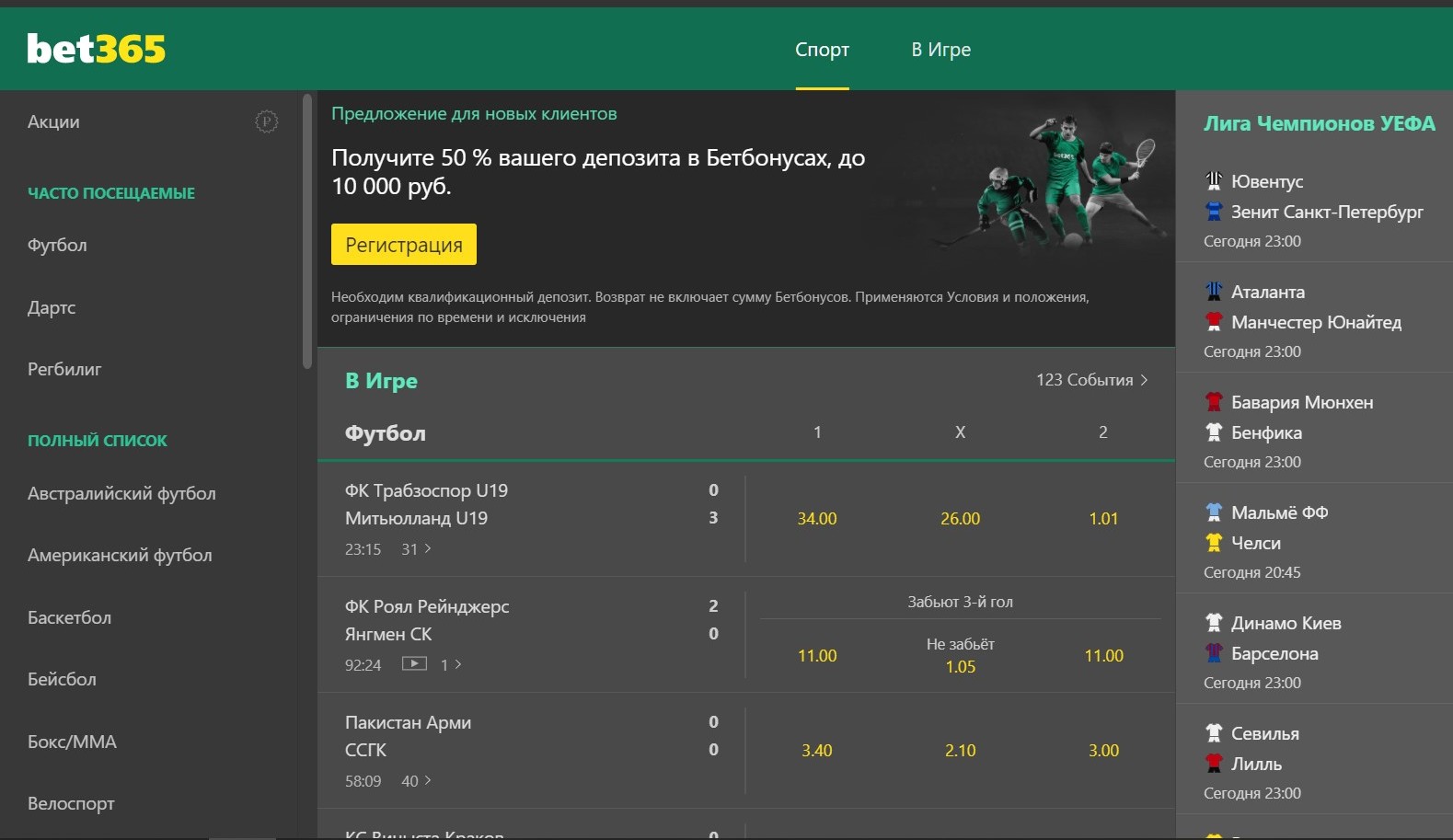Open the Ювентус match link

[x=1314, y=211]
